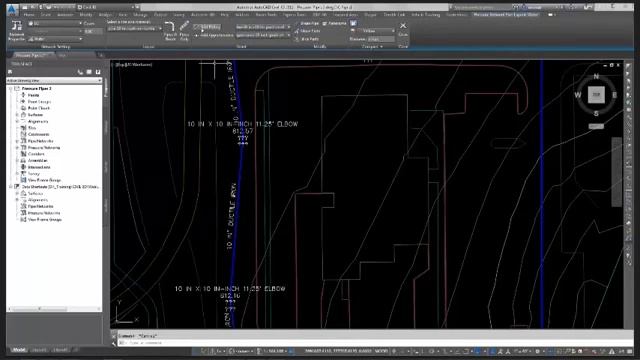The height and width of the screenshot is (360, 640).
Task: Open the fitting type dropdown beside Add Fitting
Action: click(x=263, y=27)
